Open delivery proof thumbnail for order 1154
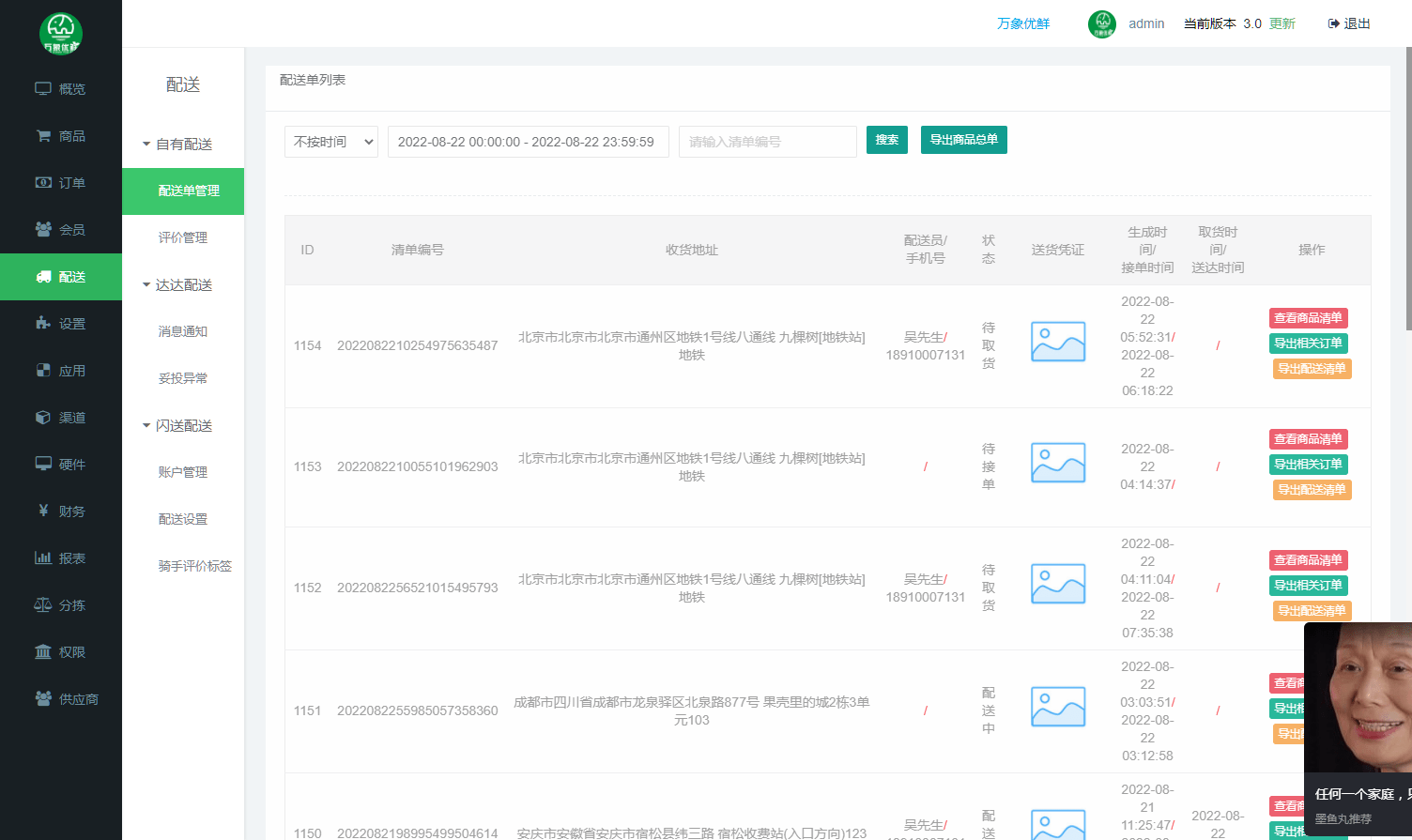This screenshot has height=840, width=1412. [1058, 343]
